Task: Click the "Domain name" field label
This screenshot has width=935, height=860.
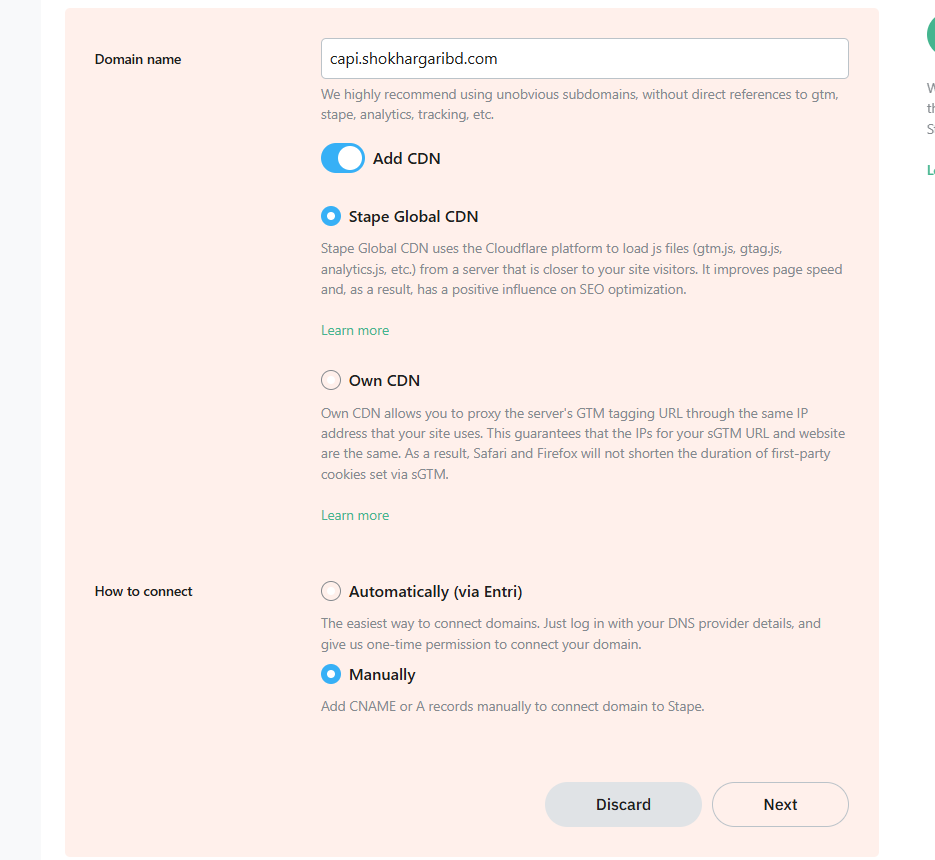Action: [138, 59]
